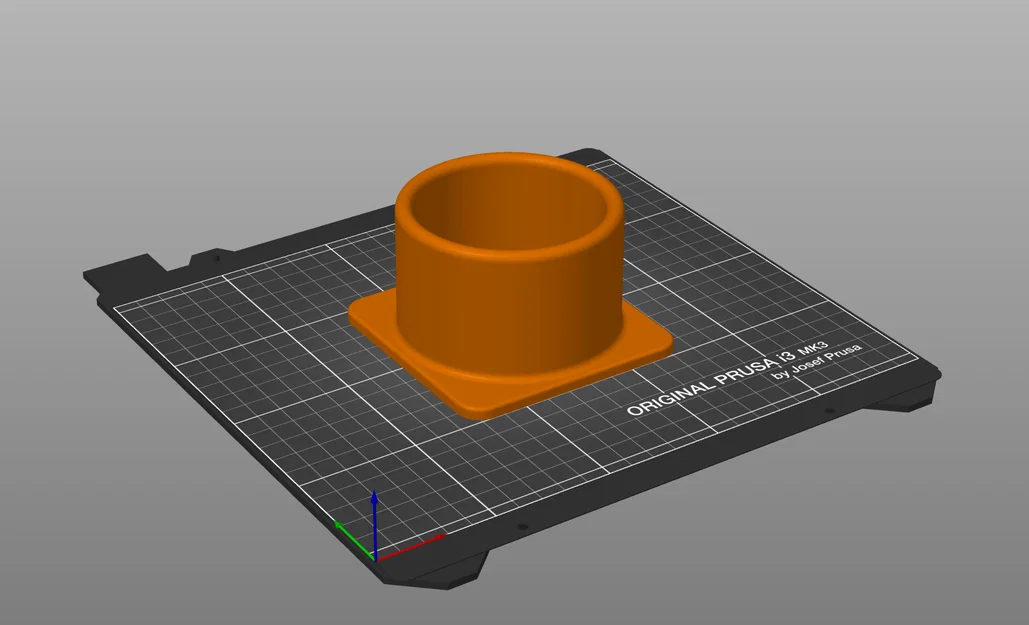Click the axis gizmo origin point
The width and height of the screenshot is (1029, 625).
(375, 558)
